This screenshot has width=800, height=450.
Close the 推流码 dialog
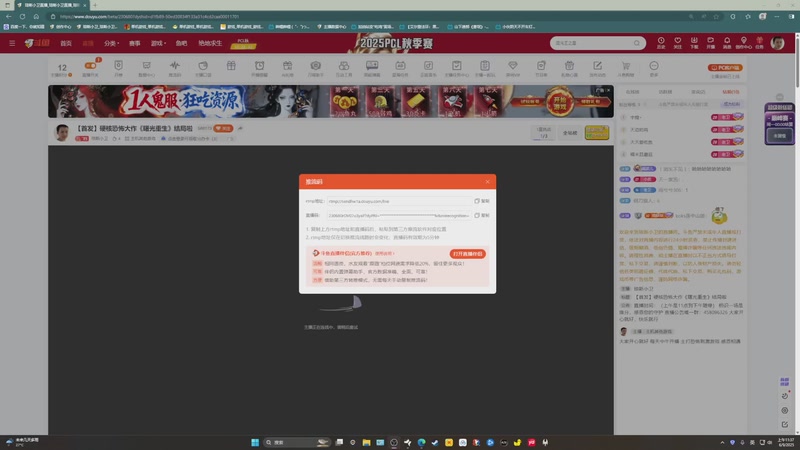click(487, 182)
